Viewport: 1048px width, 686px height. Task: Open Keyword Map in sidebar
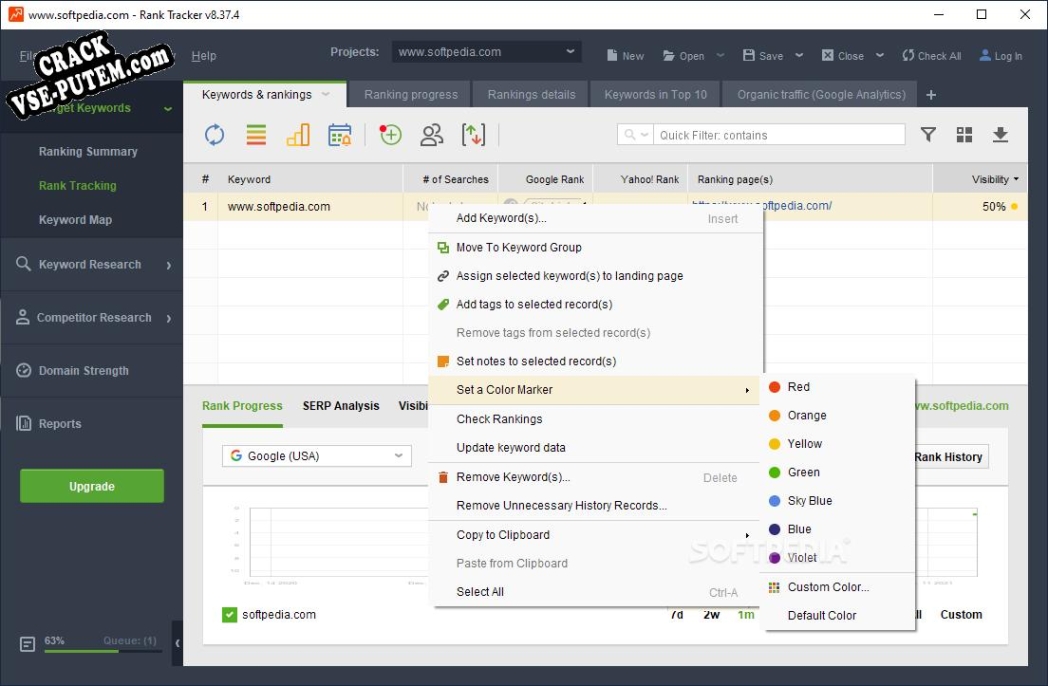(76, 219)
